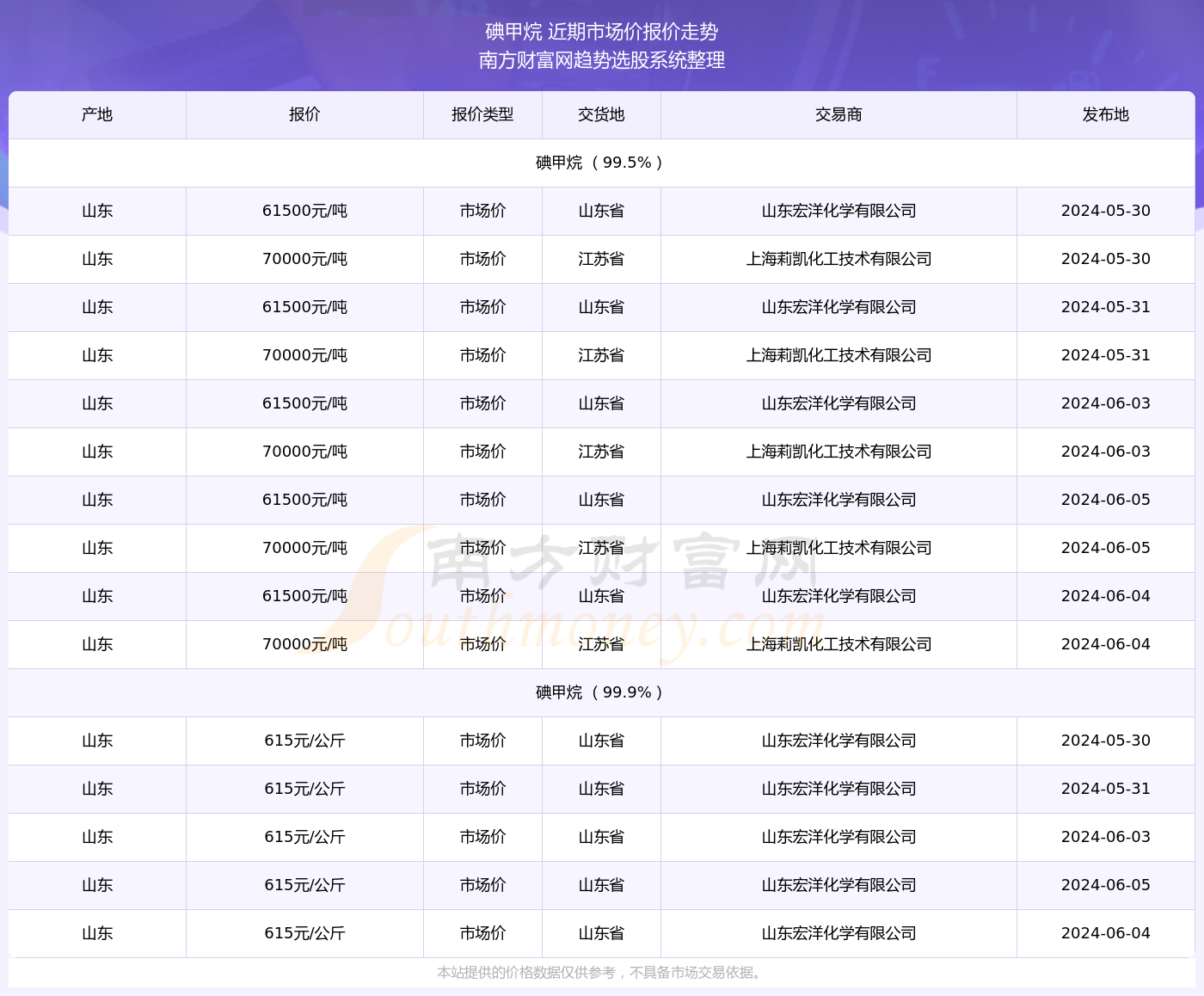Click the 交易商 column header
1204x996 pixels.
[838, 114]
